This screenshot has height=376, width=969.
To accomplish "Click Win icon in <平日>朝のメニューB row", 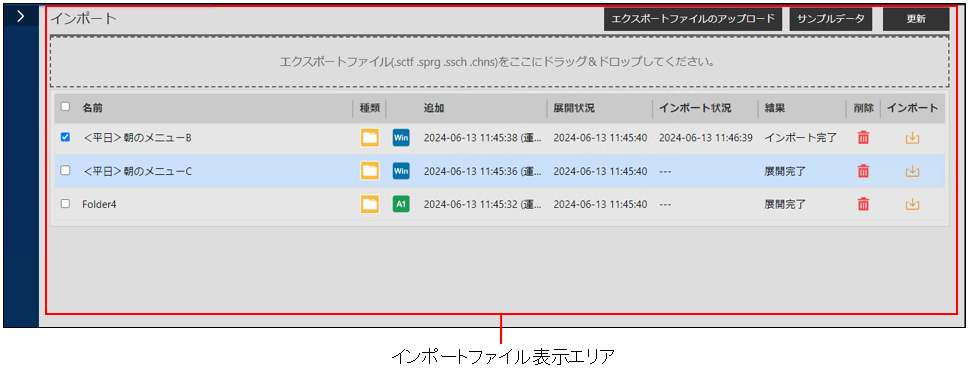I will (x=401, y=138).
